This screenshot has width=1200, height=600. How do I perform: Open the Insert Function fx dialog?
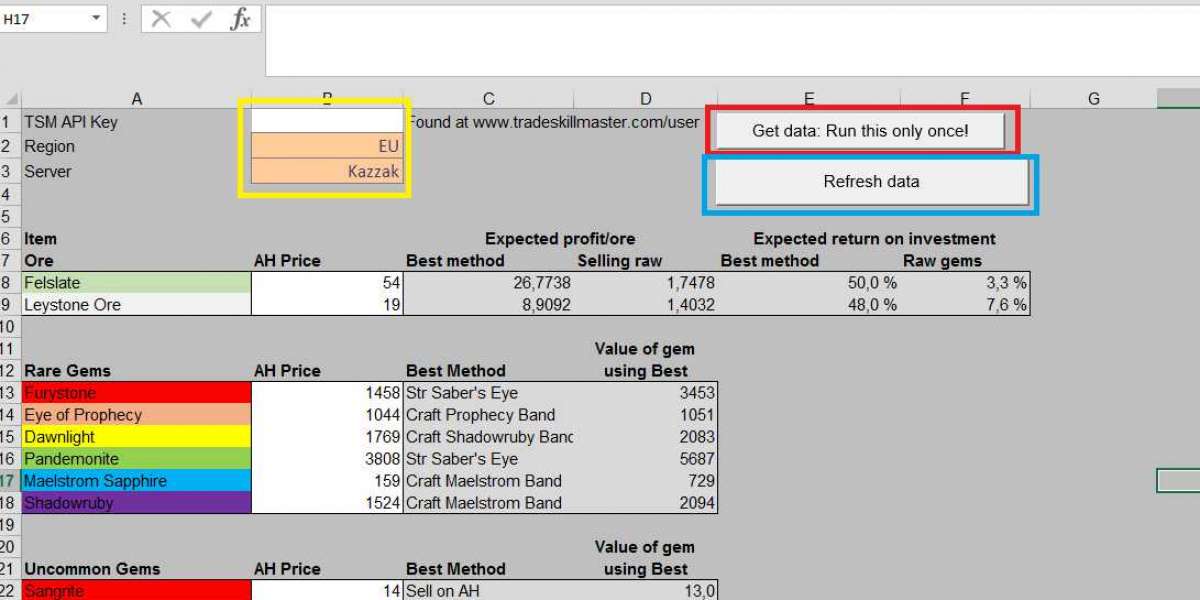click(x=240, y=19)
